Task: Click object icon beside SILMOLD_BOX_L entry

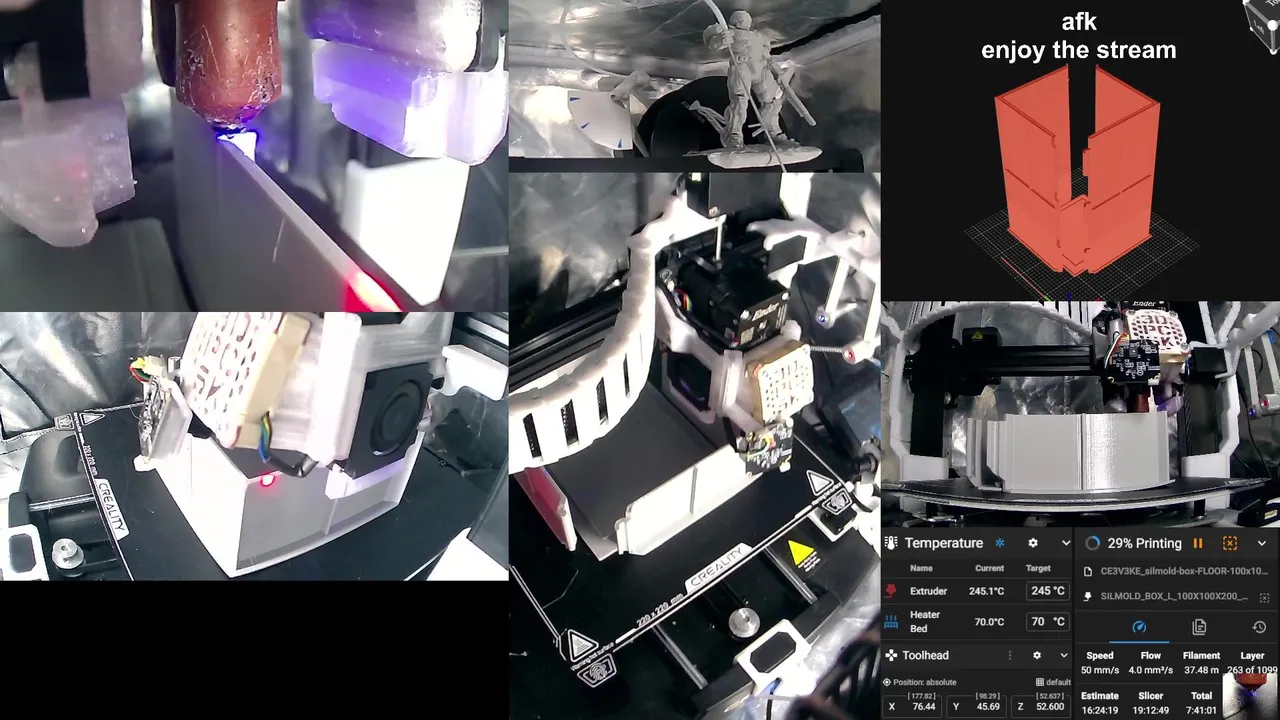Action: click(x=1088, y=596)
